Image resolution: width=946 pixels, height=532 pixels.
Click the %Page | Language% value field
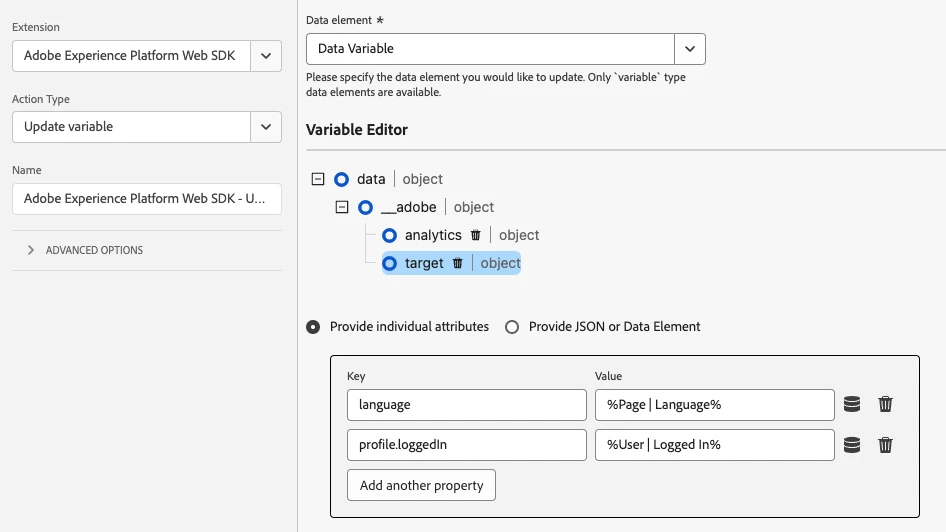click(x=714, y=405)
